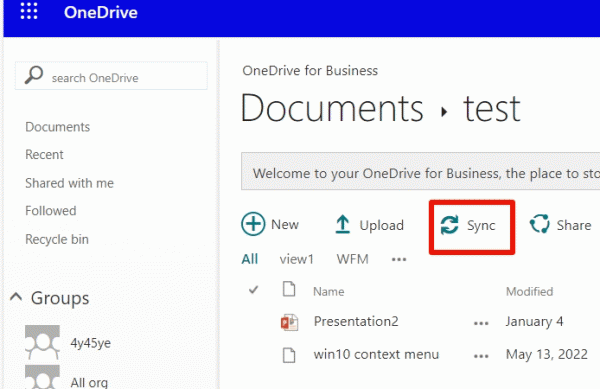Click the Share circular icon
600x389 pixels.
tap(540, 224)
